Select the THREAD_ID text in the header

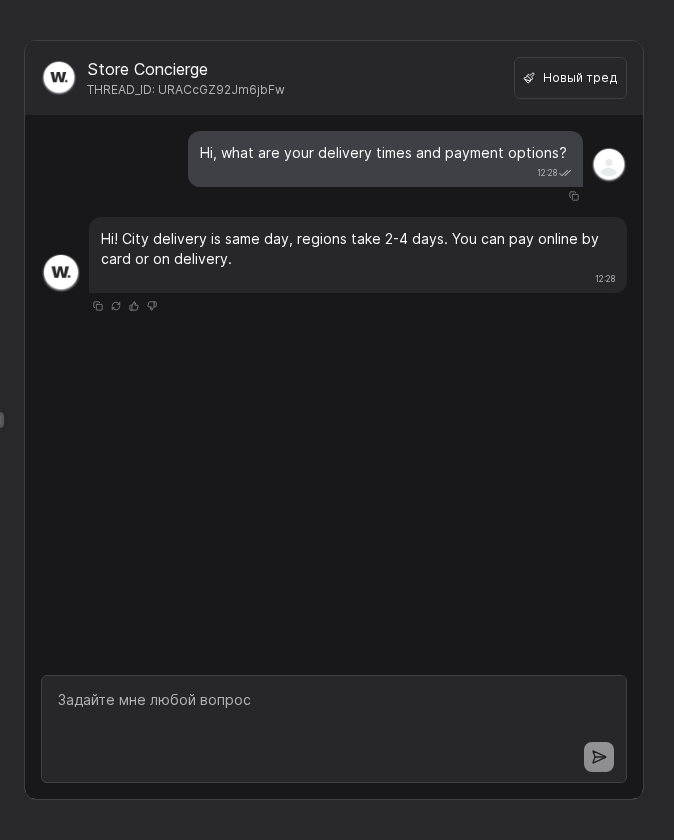(x=186, y=90)
